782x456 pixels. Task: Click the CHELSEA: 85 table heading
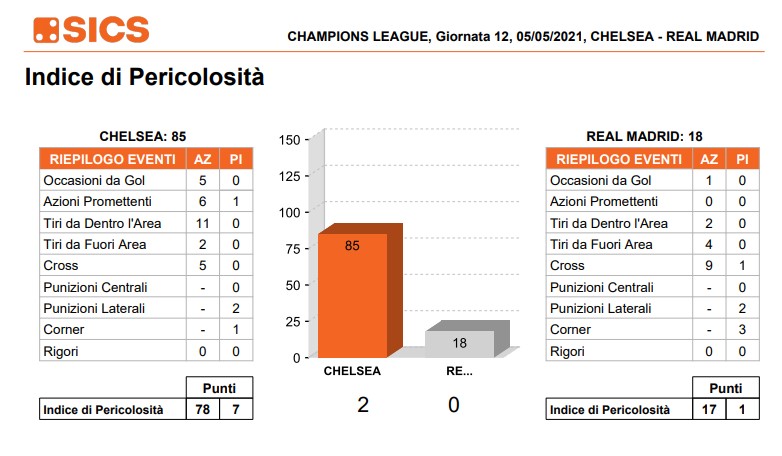point(143,136)
